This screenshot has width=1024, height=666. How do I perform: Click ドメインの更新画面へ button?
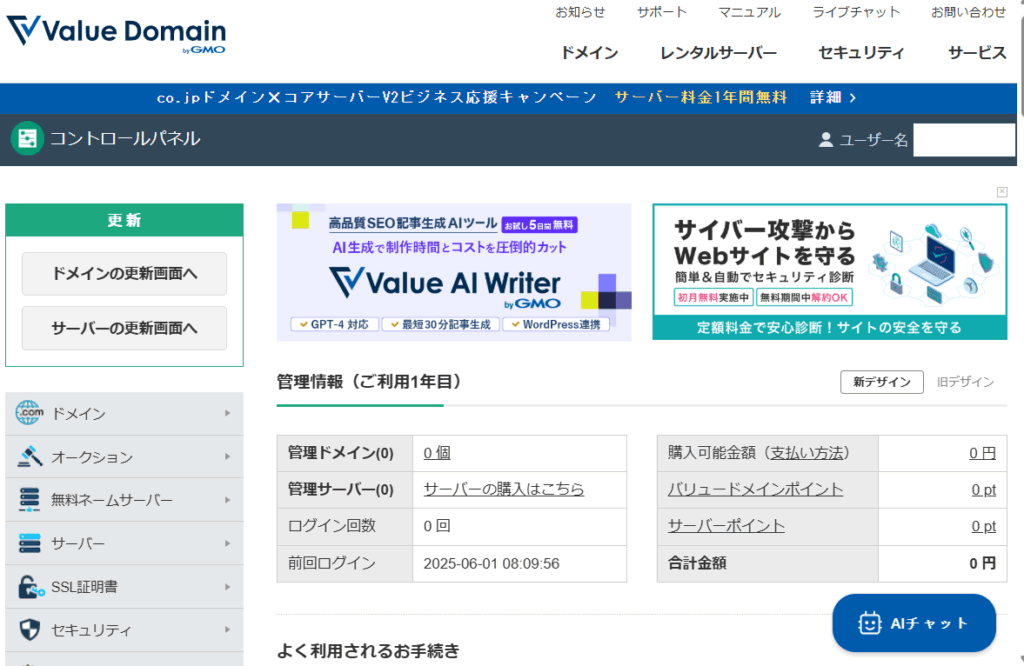(124, 274)
